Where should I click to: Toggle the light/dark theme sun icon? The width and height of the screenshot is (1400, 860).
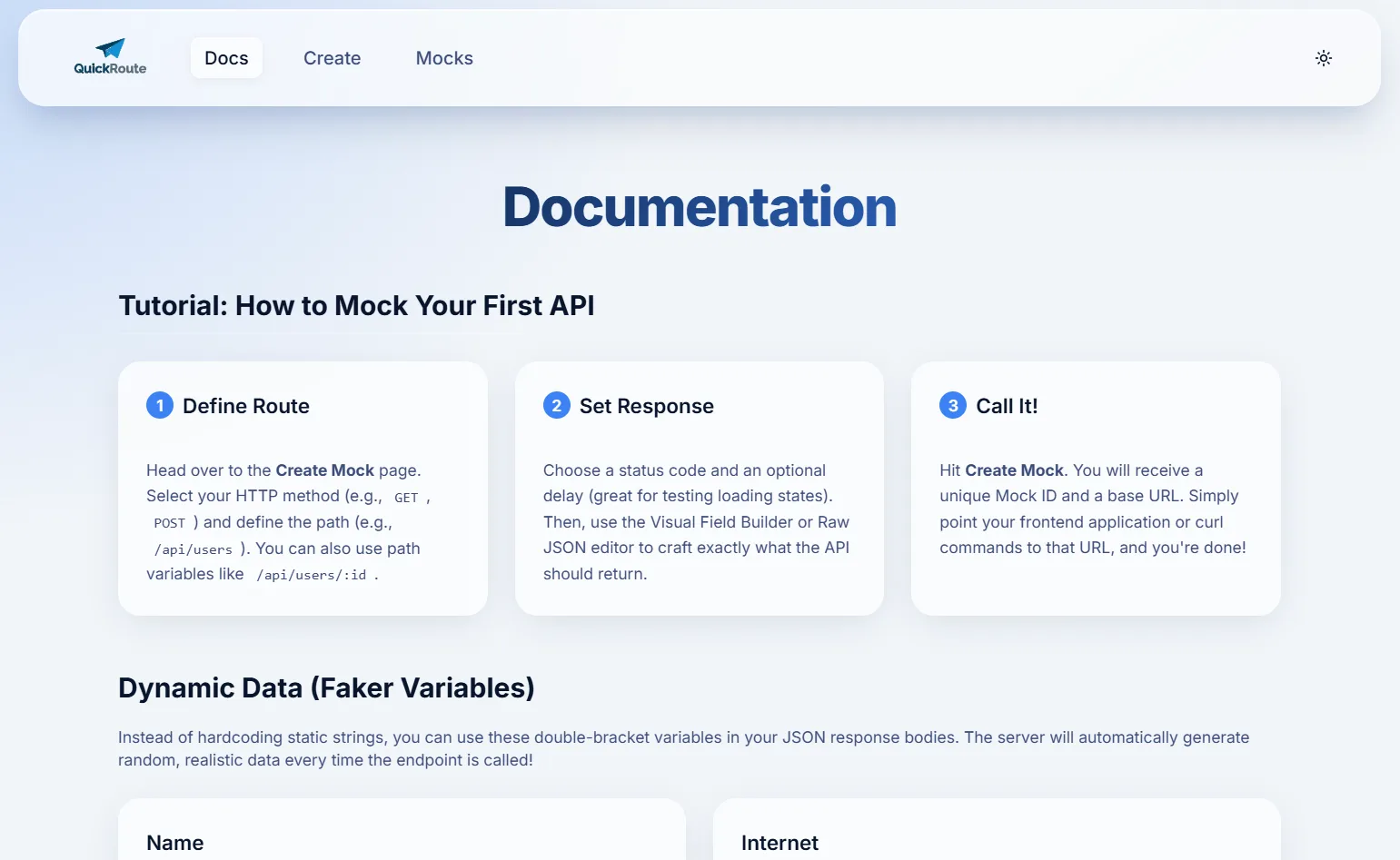point(1324,58)
